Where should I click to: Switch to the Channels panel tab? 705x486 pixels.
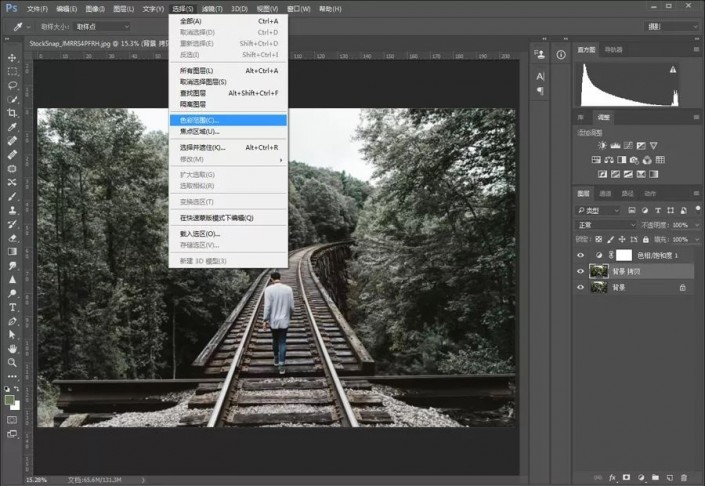coord(606,193)
